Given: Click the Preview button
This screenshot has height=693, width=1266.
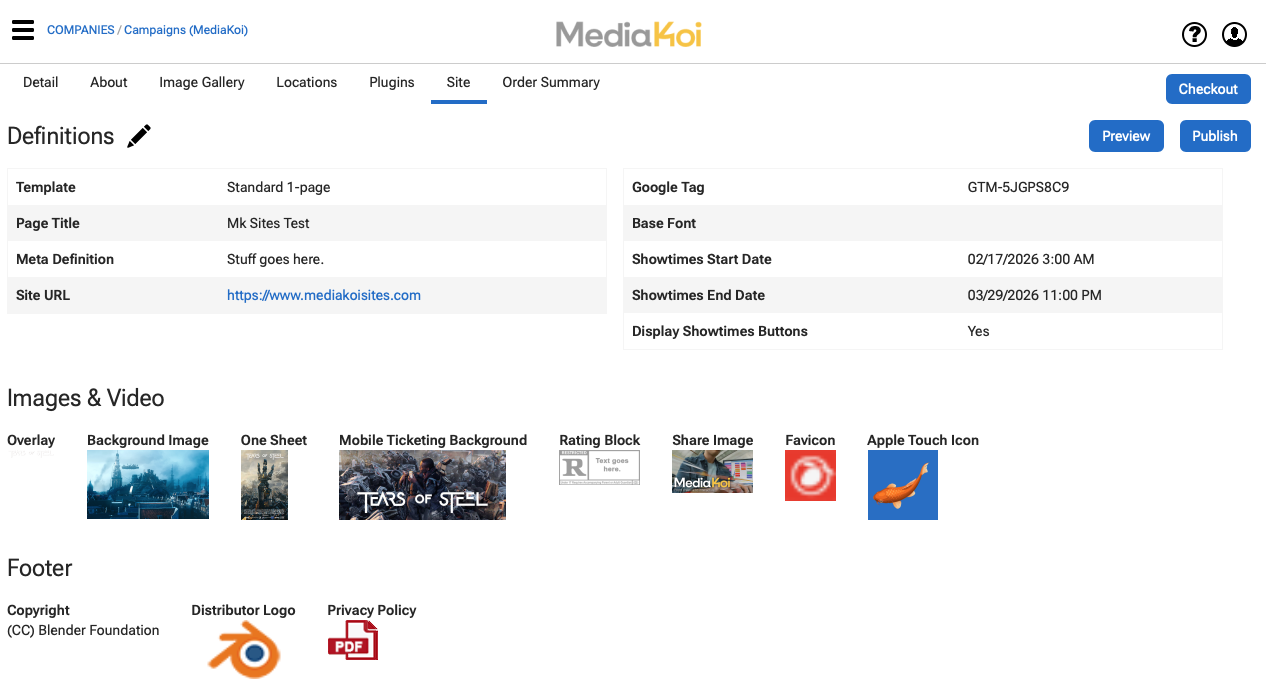Looking at the screenshot, I should click(1126, 136).
